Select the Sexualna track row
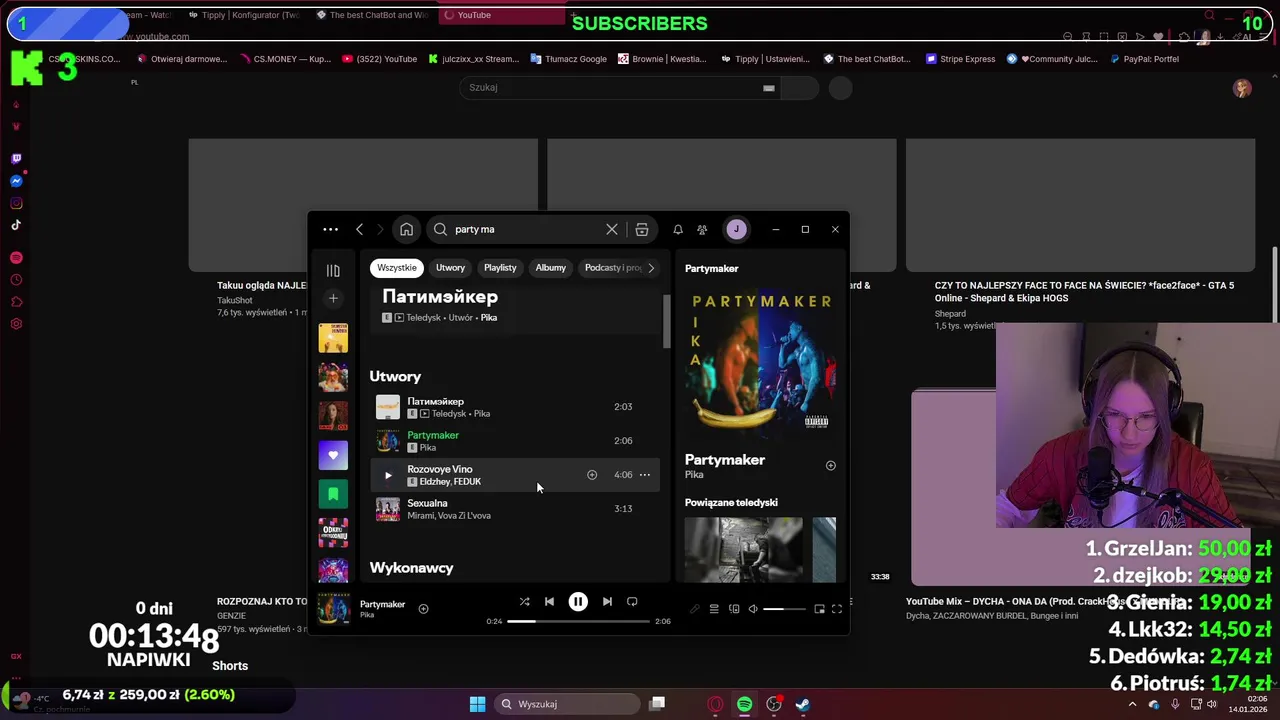 tap(515, 509)
